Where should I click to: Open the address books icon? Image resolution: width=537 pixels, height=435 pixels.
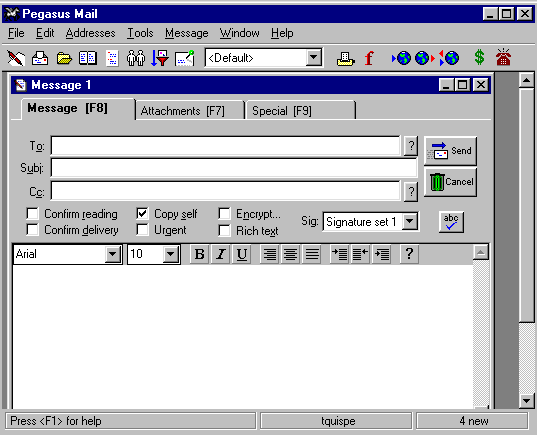(88, 58)
